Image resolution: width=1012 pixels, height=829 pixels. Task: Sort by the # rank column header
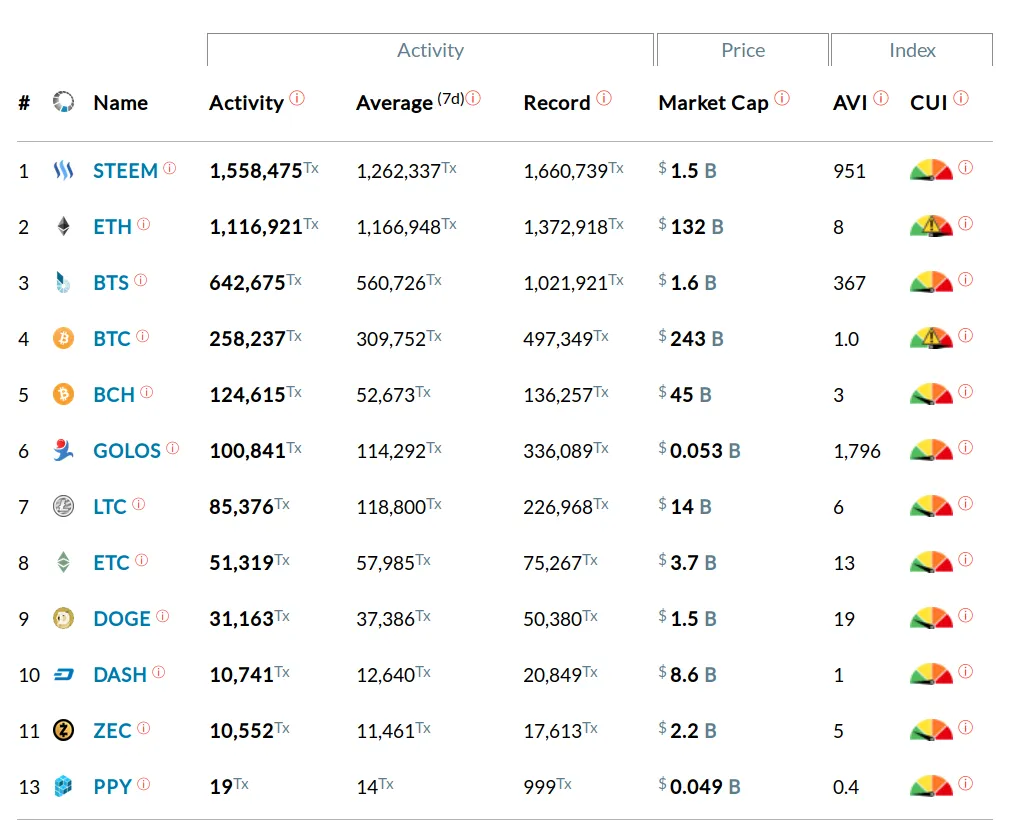coord(24,103)
